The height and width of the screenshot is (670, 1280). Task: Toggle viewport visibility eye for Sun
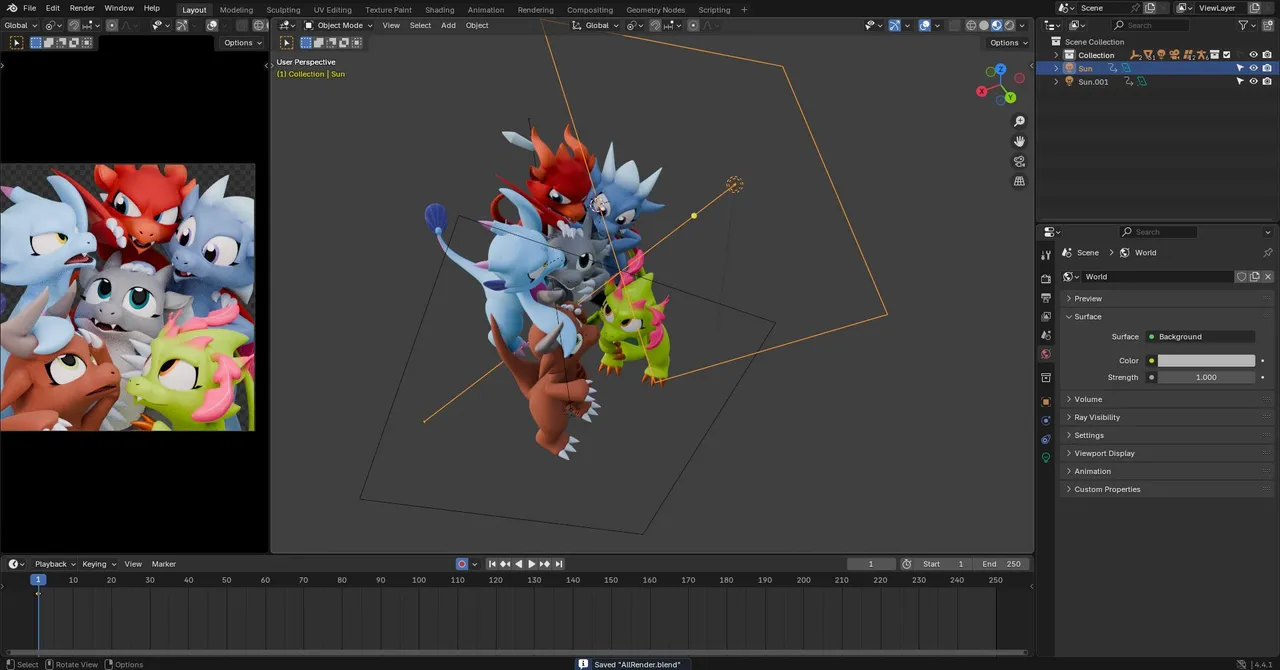point(1253,68)
